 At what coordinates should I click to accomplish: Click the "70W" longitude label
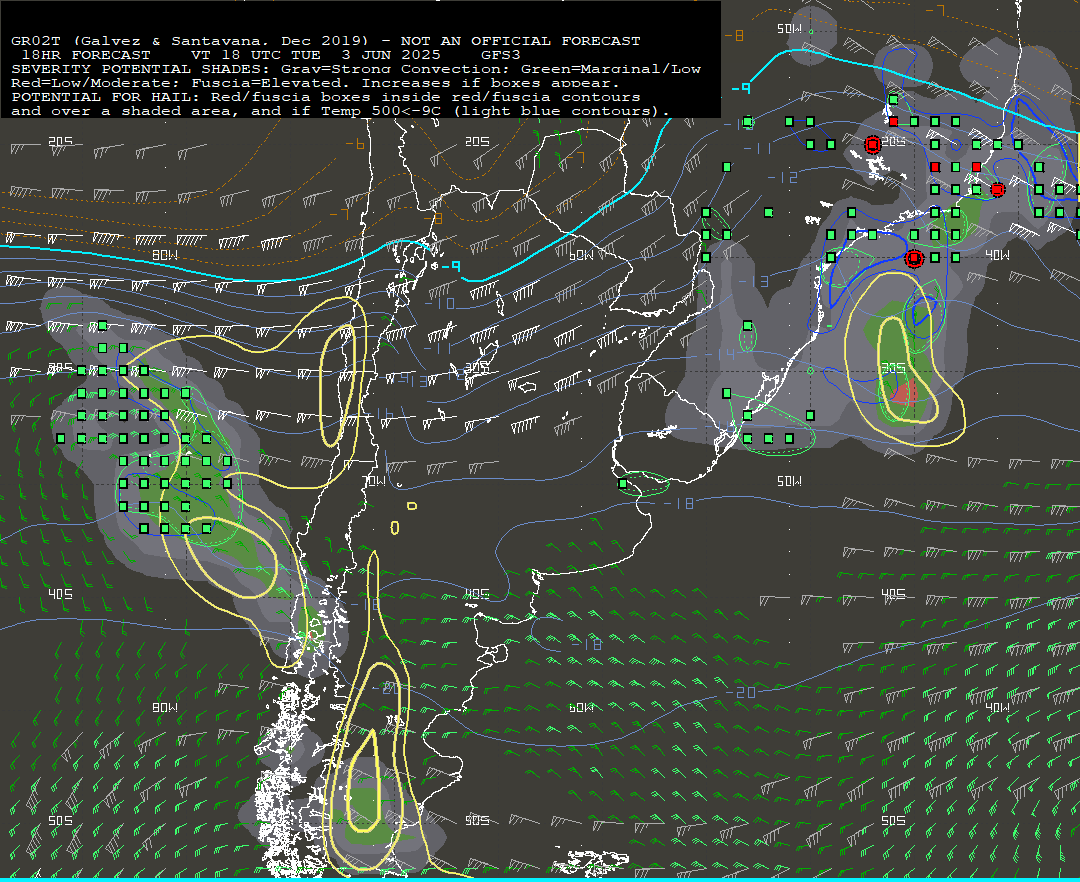pos(374,481)
